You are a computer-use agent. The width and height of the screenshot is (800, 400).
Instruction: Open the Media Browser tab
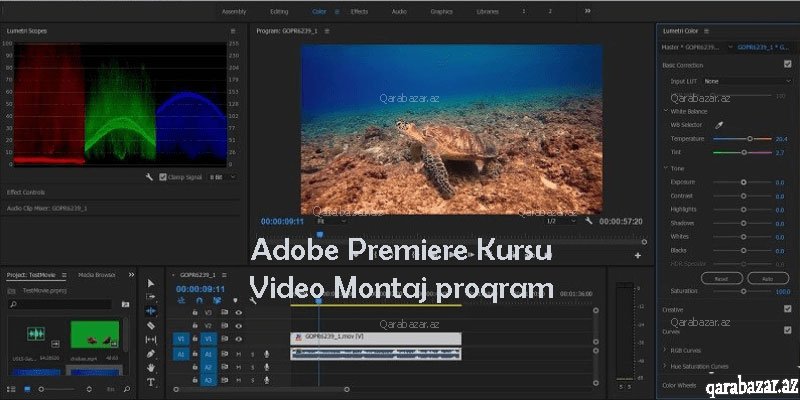(x=96, y=275)
